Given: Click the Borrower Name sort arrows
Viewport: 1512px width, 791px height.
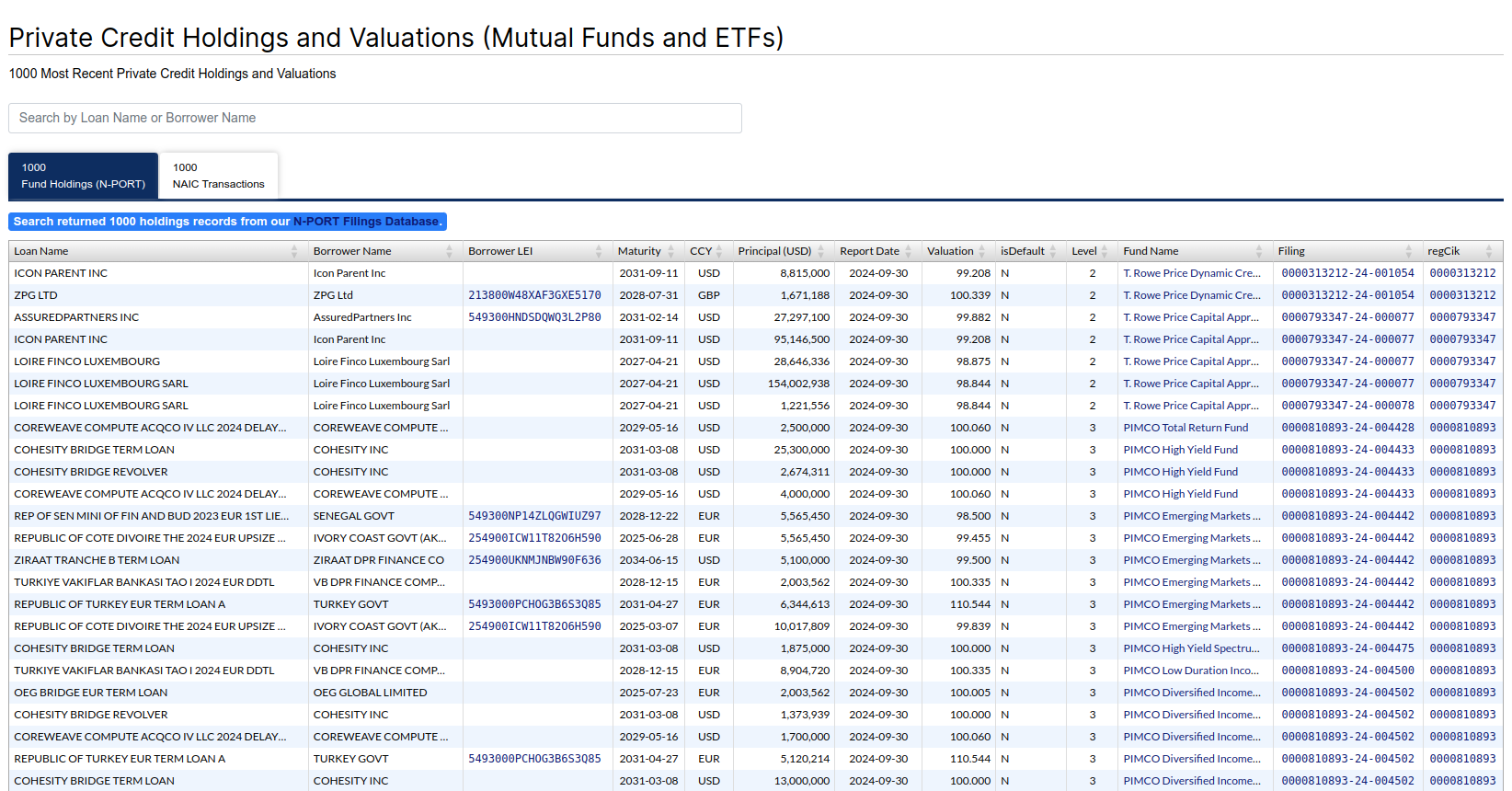Looking at the screenshot, I should (450, 251).
